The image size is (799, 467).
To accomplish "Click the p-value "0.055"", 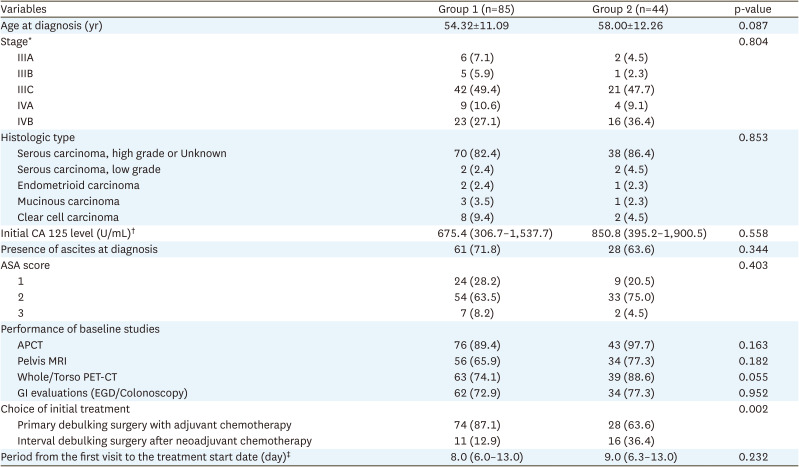I will (753, 377).
